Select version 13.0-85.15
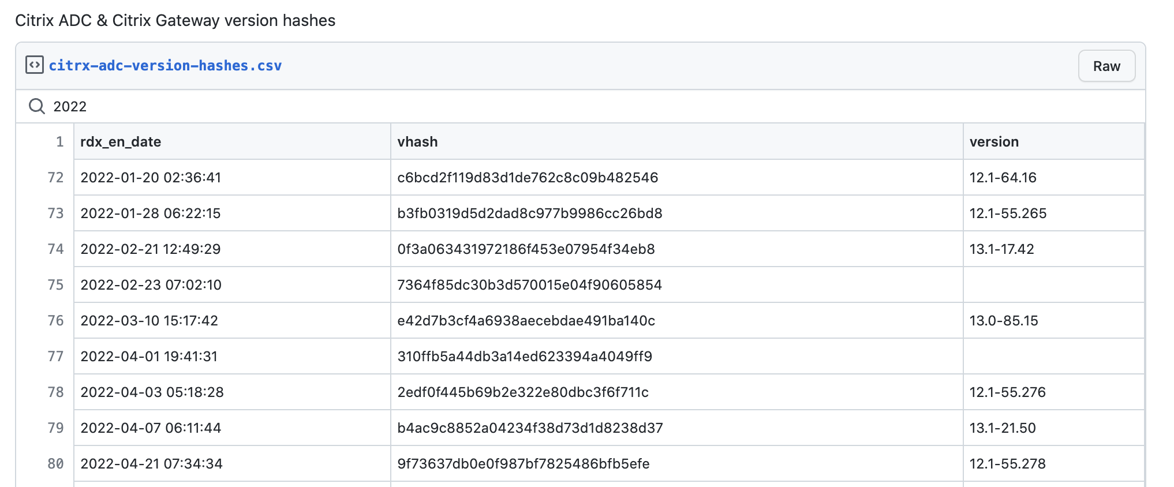Screen dimensions: 1174x487 click(1003, 321)
